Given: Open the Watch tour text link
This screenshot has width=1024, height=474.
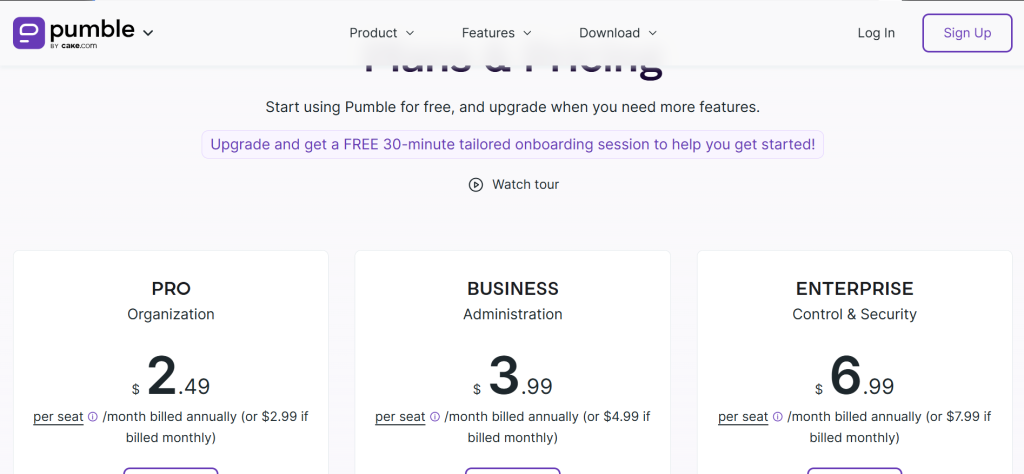Looking at the screenshot, I should tap(525, 185).
